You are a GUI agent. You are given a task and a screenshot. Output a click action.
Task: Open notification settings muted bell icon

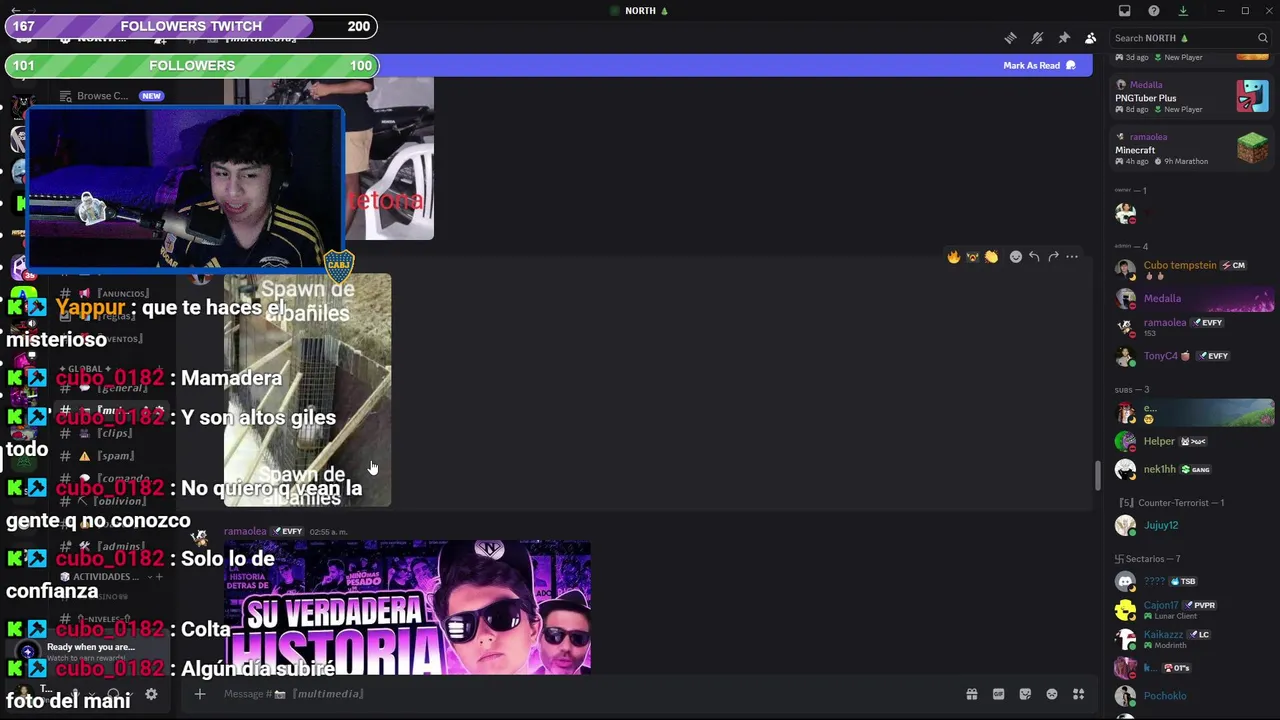coord(1037,38)
